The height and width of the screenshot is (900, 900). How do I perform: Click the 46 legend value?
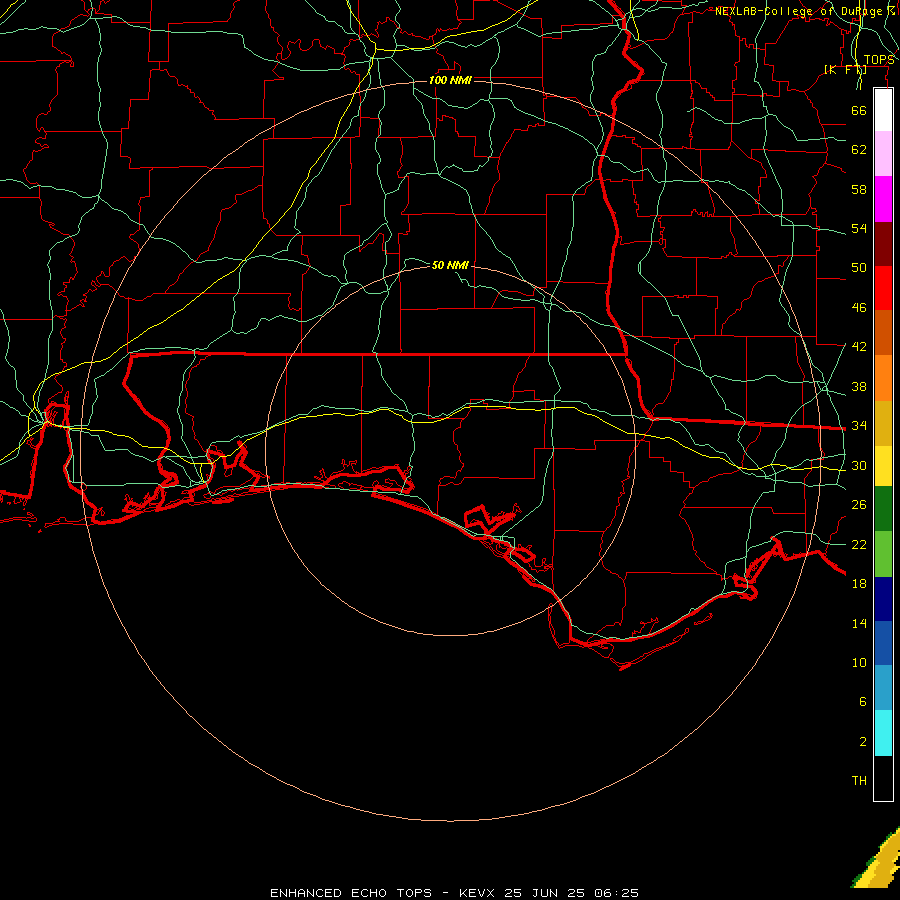[x=859, y=308]
